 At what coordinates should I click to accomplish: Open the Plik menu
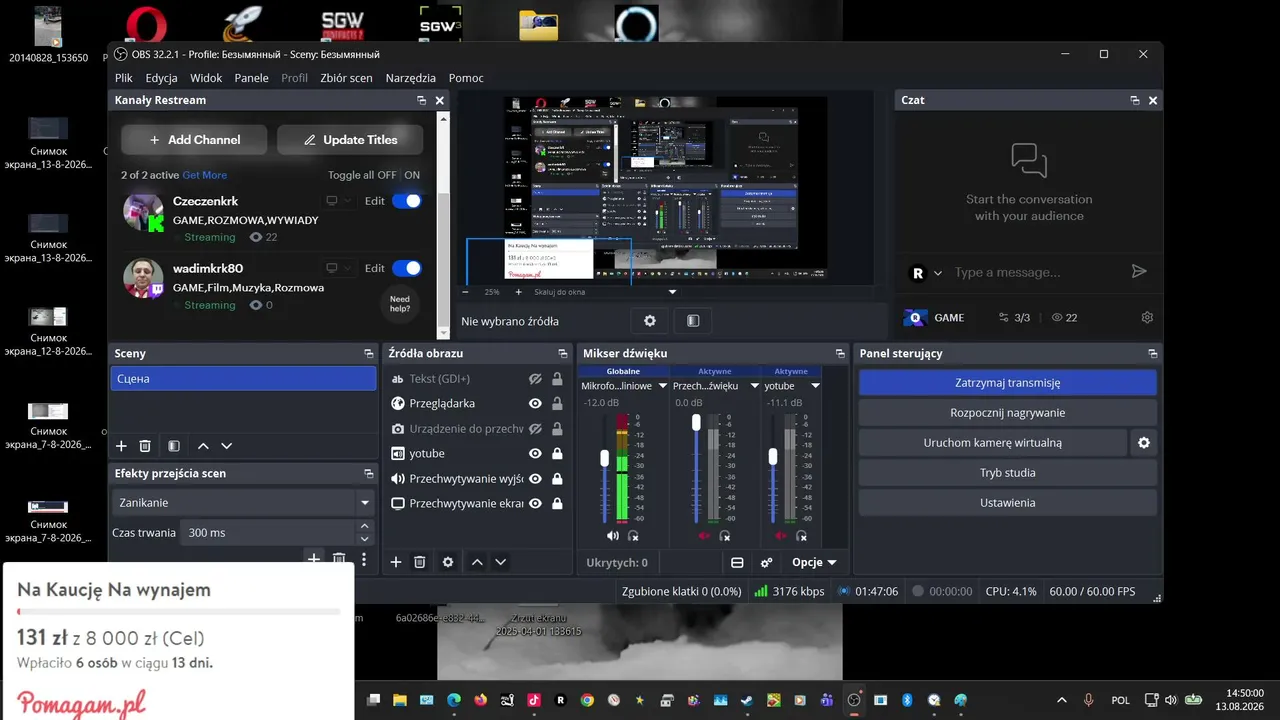coord(124,78)
